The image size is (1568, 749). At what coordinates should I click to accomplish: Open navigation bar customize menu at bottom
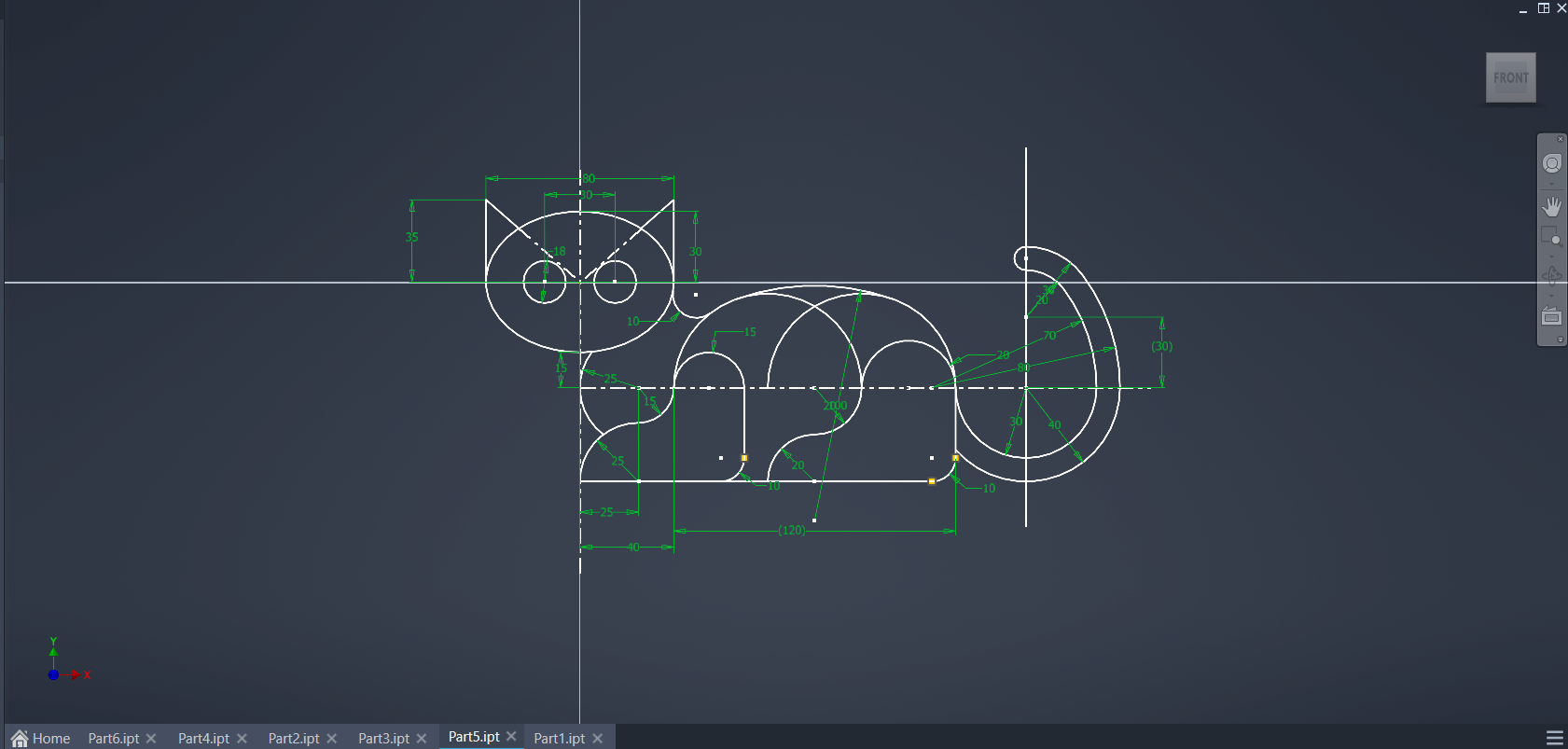point(1561,340)
